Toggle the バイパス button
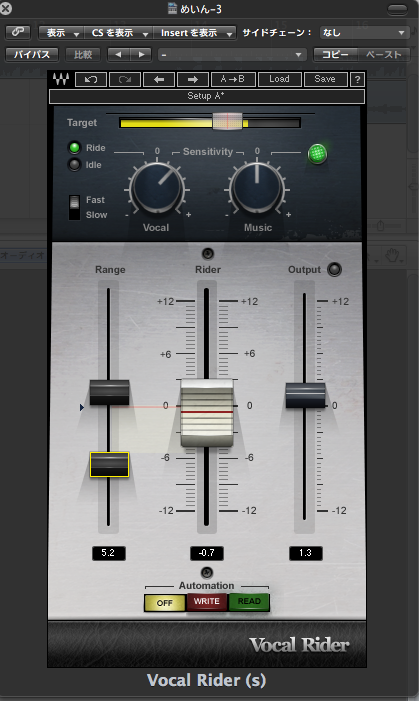419x701 pixels. coord(31,55)
